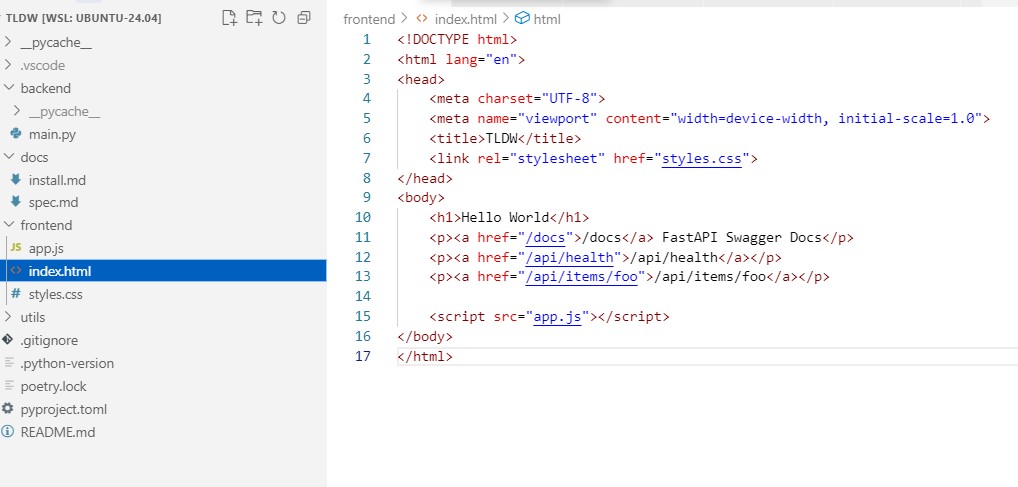Click the frontend breadcrumb segment

tap(369, 19)
